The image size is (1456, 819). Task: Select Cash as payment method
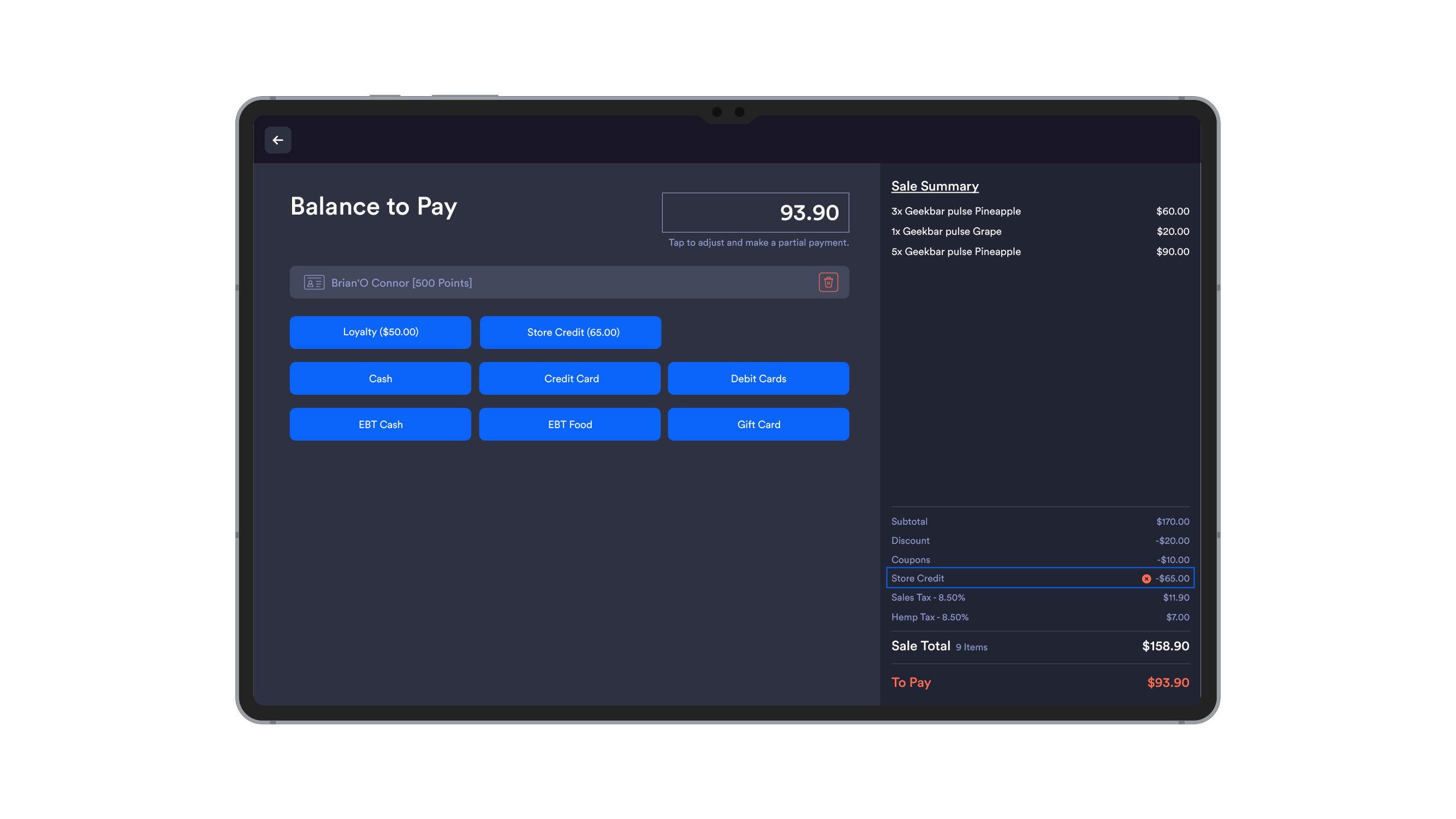380,378
